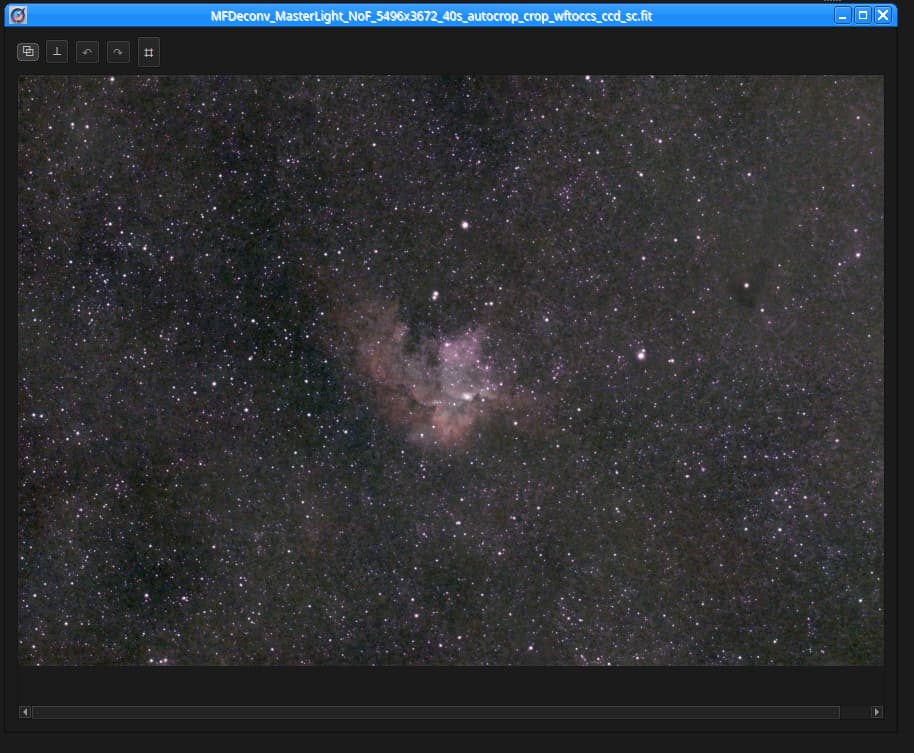Click the horizontal scrollbar thumb
914x753 pixels.
[x=435, y=712]
